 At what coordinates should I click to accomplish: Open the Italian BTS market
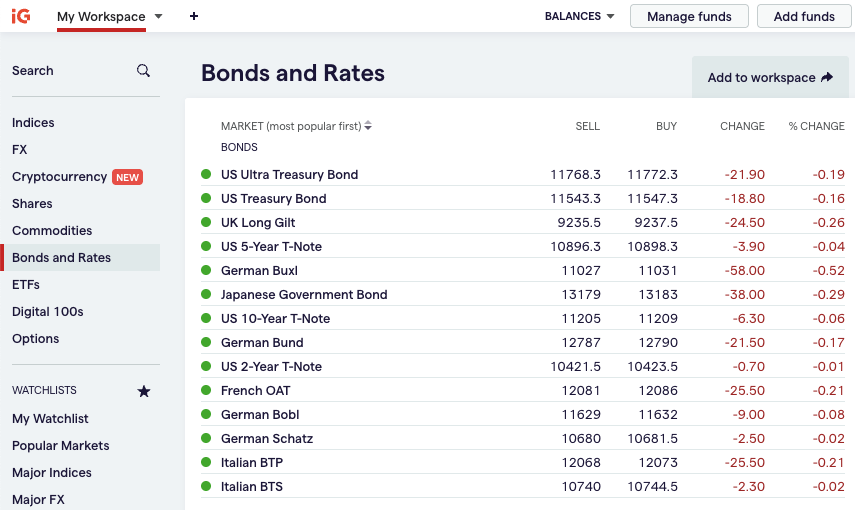252,487
